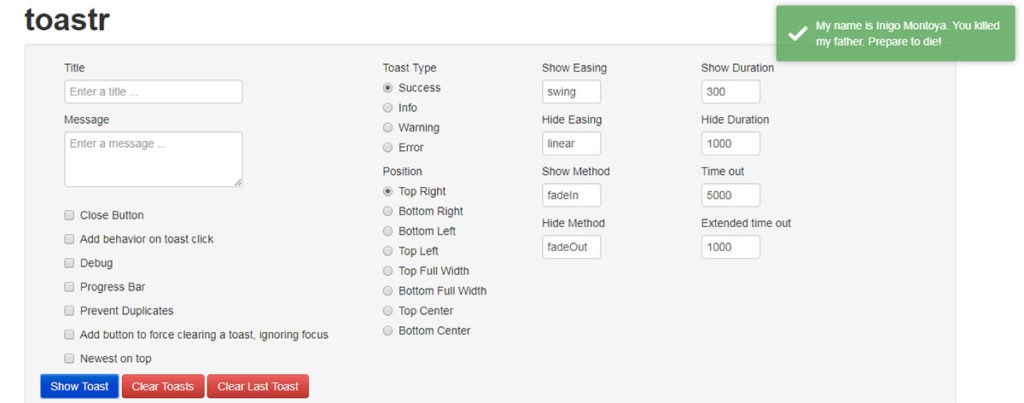Select the Warning toast type

pos(388,128)
